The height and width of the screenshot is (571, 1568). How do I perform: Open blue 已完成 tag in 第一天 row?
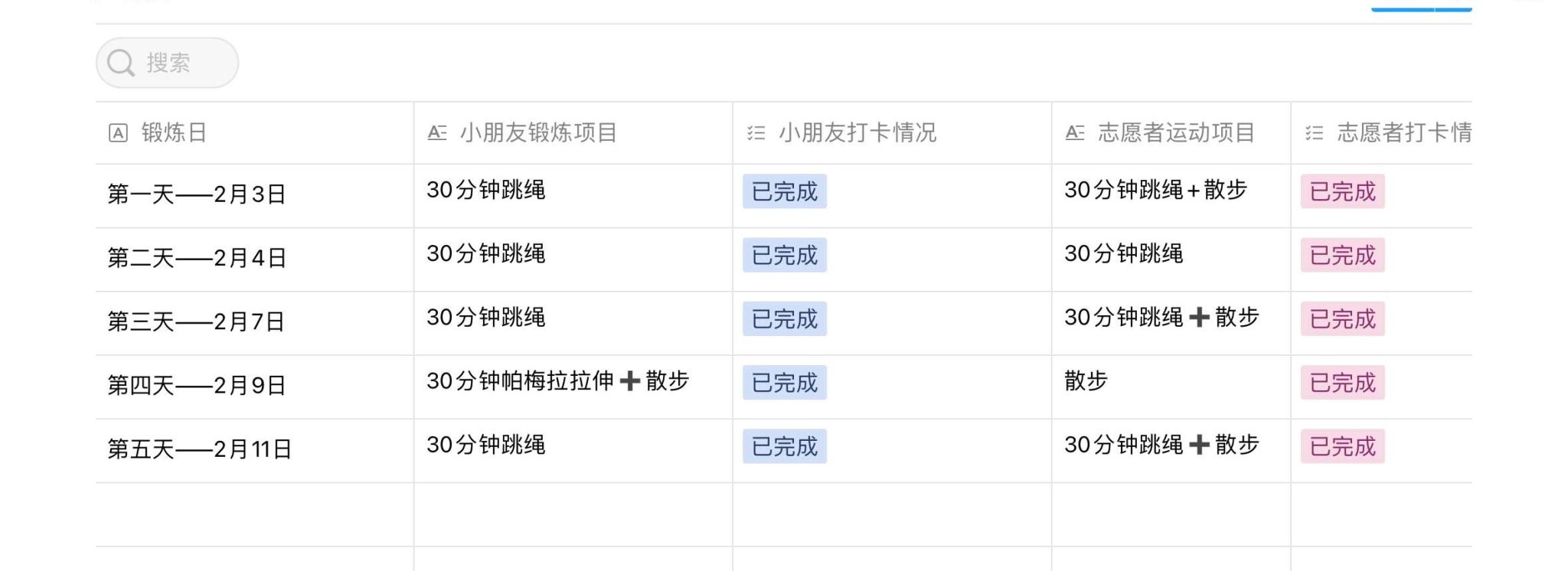[x=784, y=191]
